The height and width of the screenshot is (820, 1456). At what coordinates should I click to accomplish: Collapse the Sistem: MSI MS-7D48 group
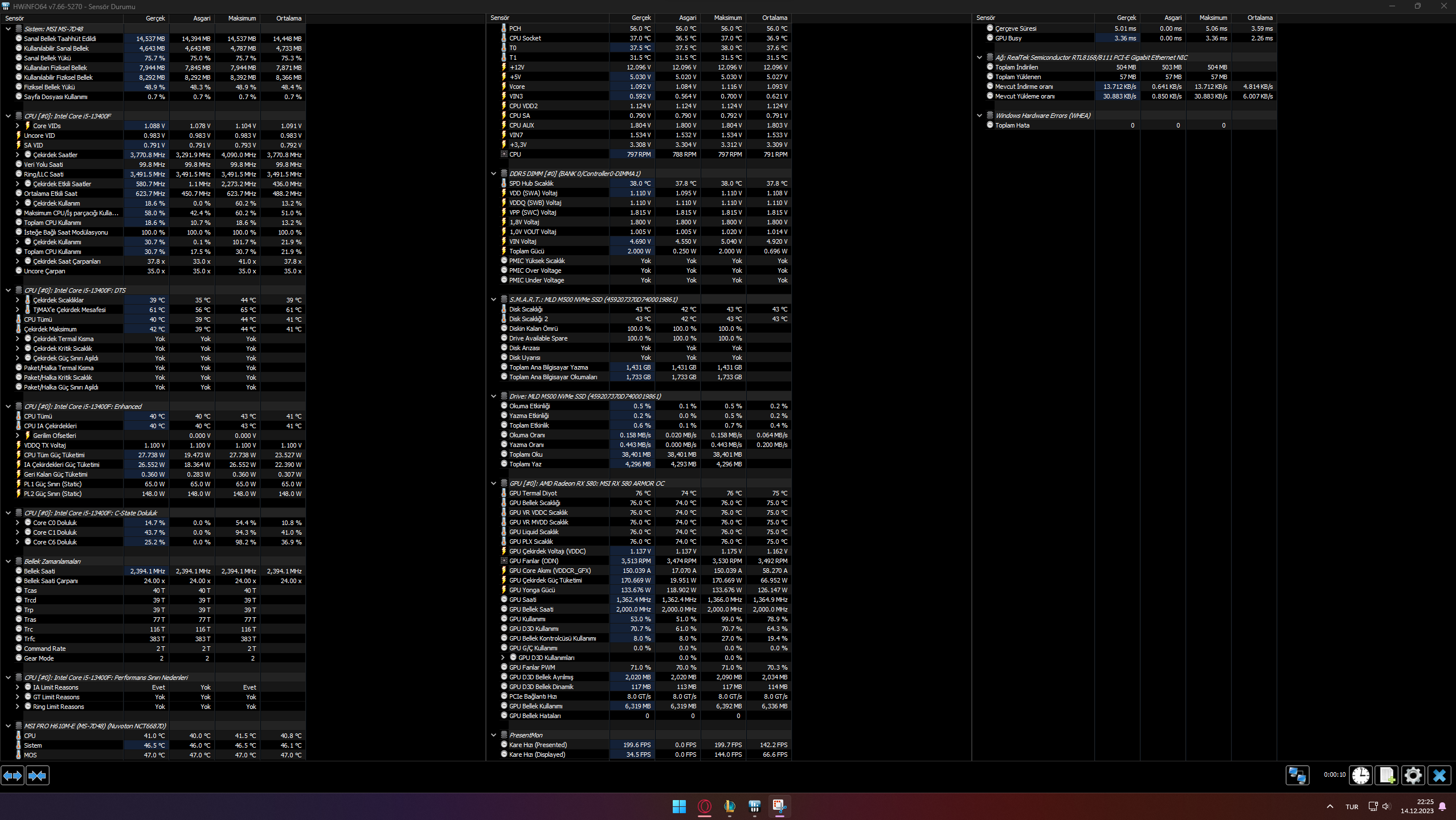point(8,29)
